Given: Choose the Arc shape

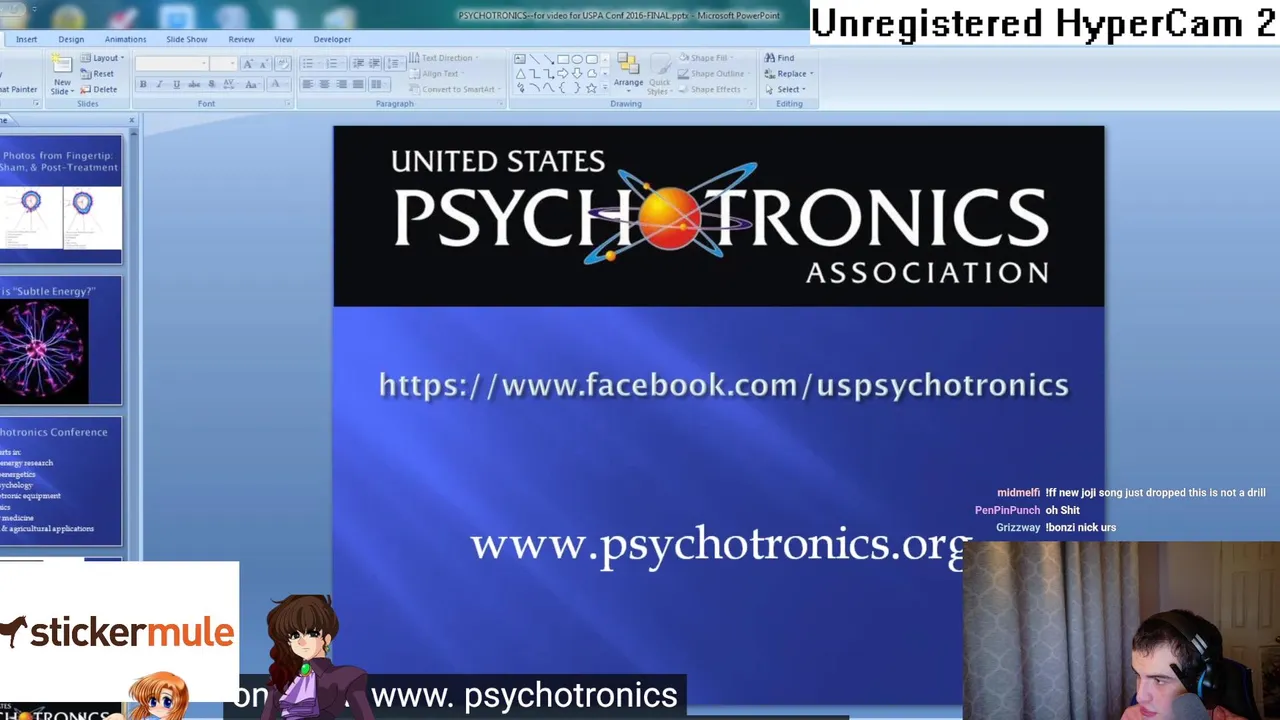Looking at the screenshot, I should tap(535, 88).
